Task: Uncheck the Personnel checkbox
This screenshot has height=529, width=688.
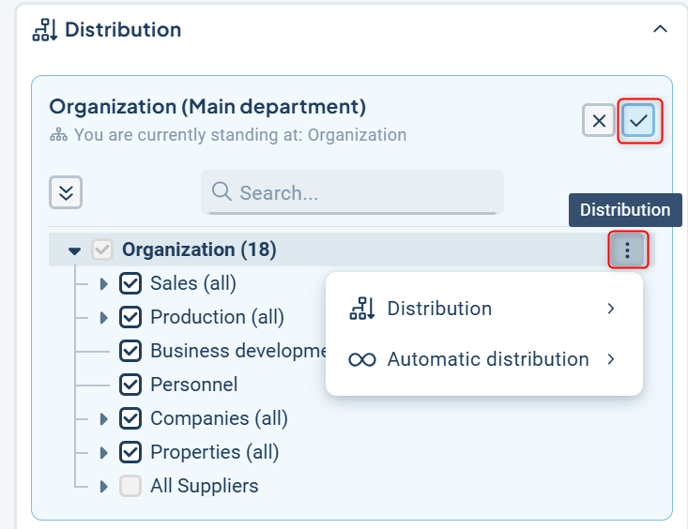Action: [x=130, y=385]
